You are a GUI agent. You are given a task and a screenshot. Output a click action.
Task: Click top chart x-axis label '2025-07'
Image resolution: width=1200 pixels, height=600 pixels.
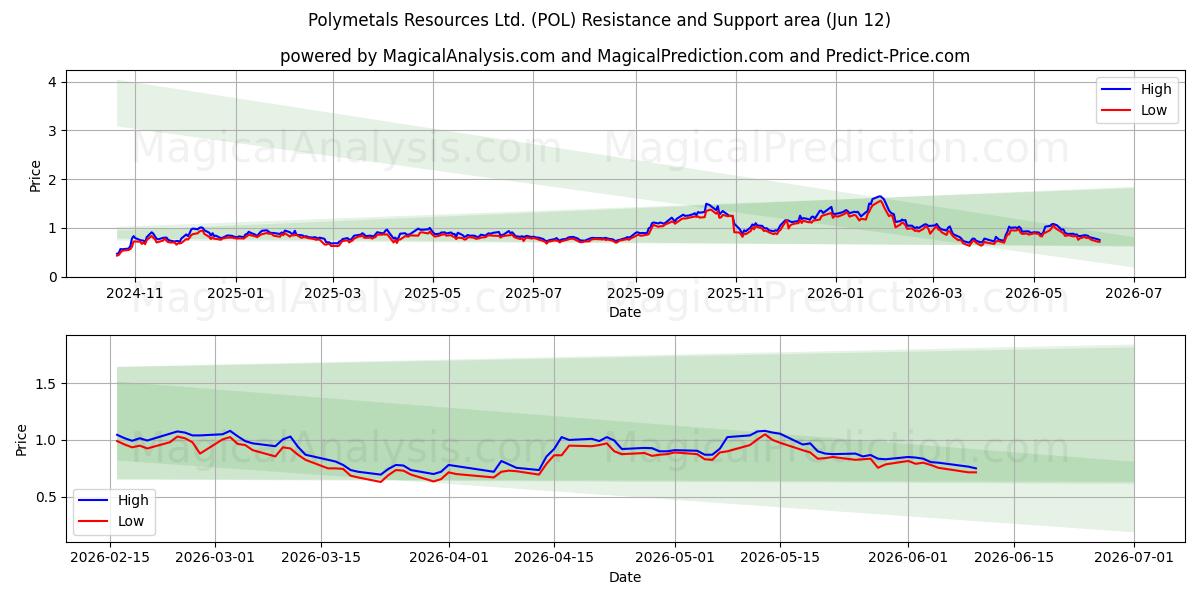[x=533, y=294]
